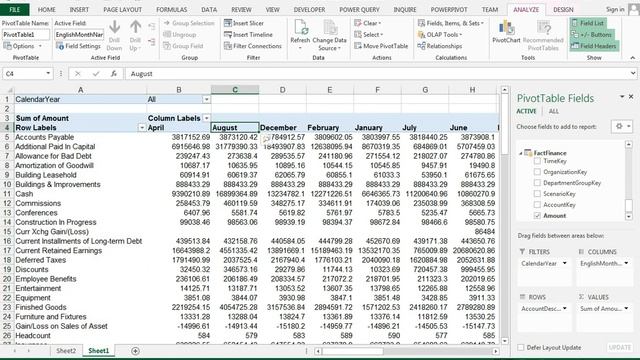This screenshot has width=640, height=360.
Task: Click Insert Slicer in the ribbon
Action: tap(244, 23)
